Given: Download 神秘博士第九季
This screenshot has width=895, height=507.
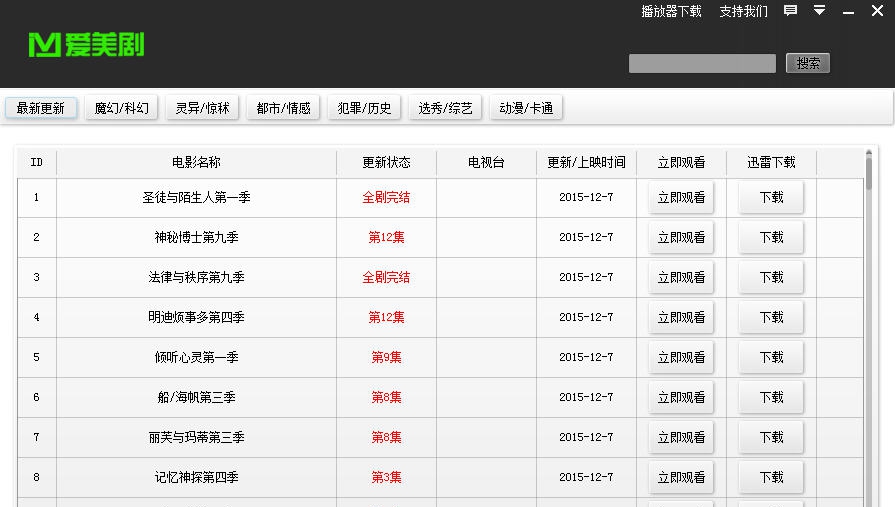Looking at the screenshot, I should 771,238.
